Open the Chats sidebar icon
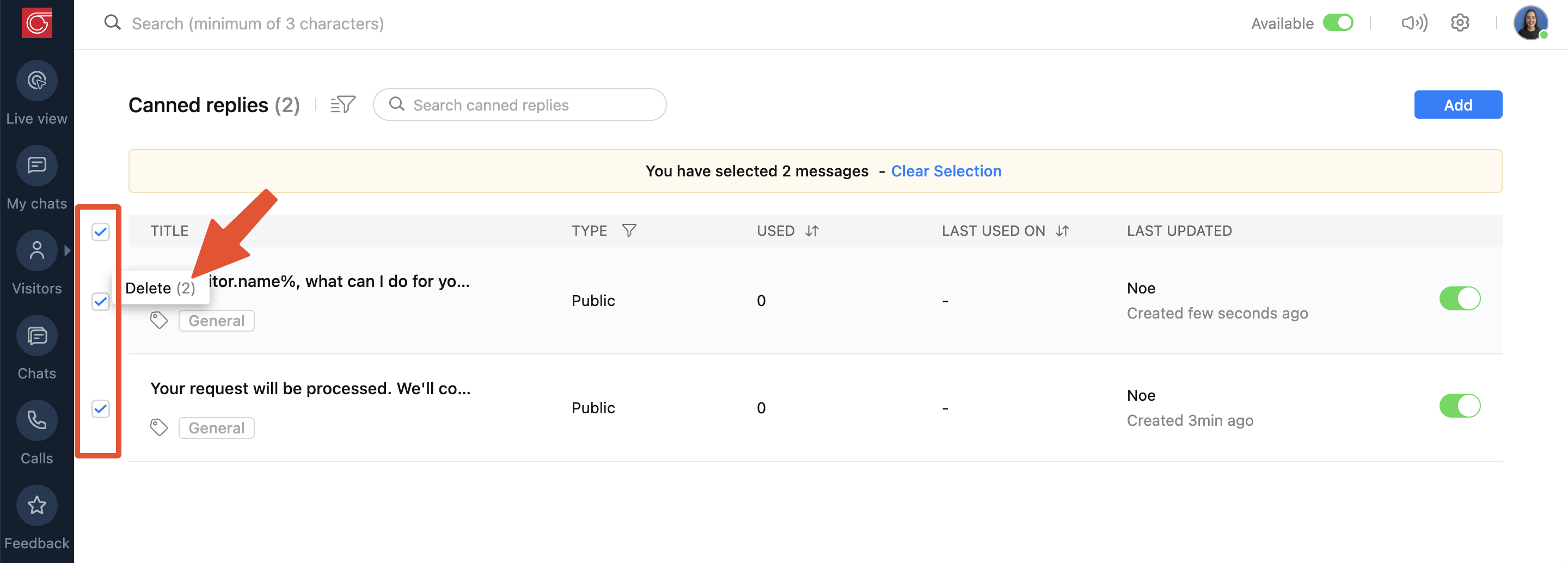 click(x=36, y=335)
